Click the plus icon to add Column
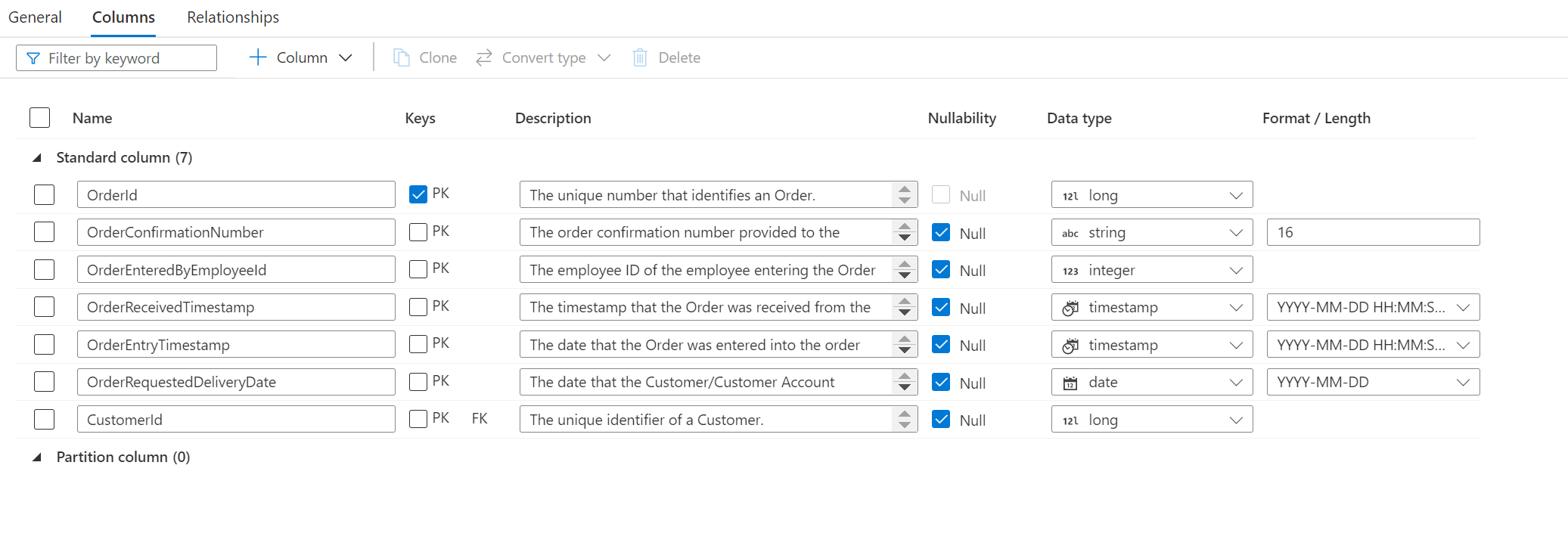 pyautogui.click(x=258, y=57)
